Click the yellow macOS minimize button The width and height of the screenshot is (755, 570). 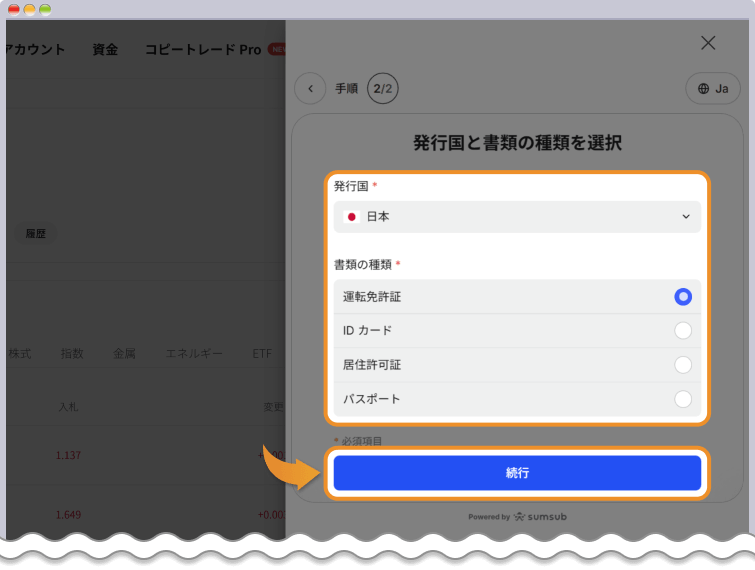[x=29, y=9]
